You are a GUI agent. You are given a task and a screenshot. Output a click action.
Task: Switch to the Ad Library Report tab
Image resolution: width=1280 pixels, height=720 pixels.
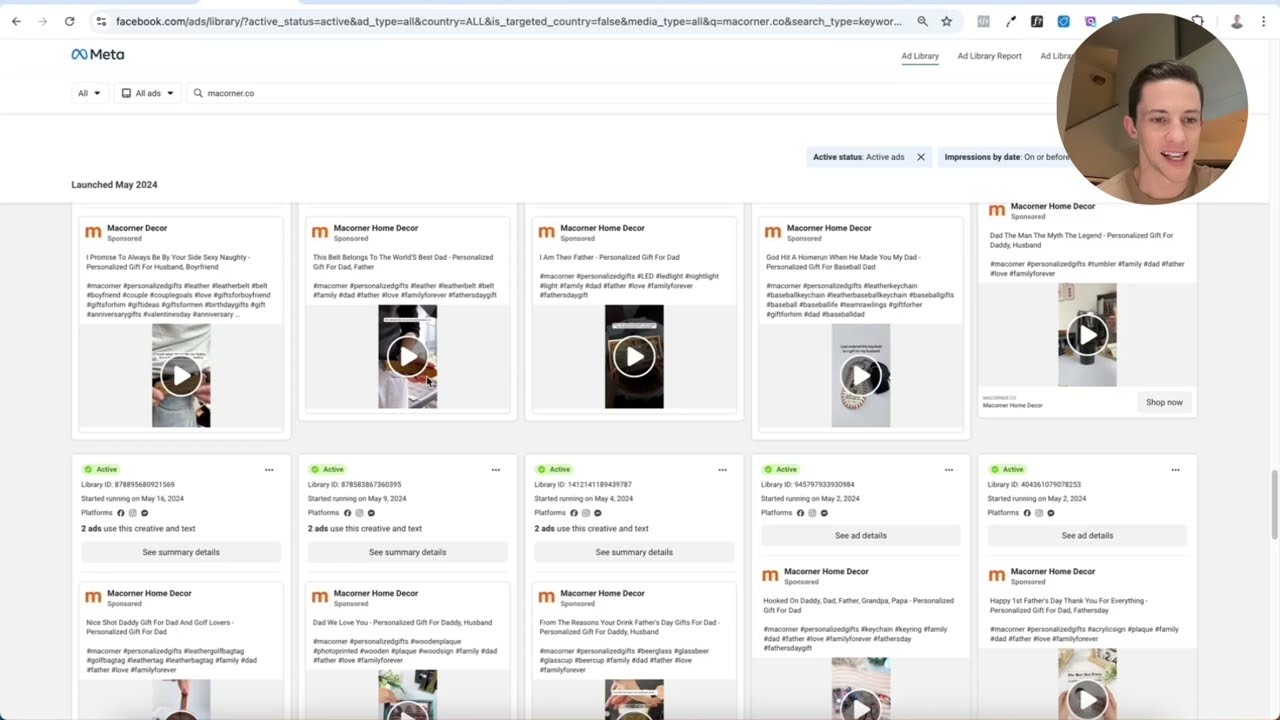click(989, 56)
